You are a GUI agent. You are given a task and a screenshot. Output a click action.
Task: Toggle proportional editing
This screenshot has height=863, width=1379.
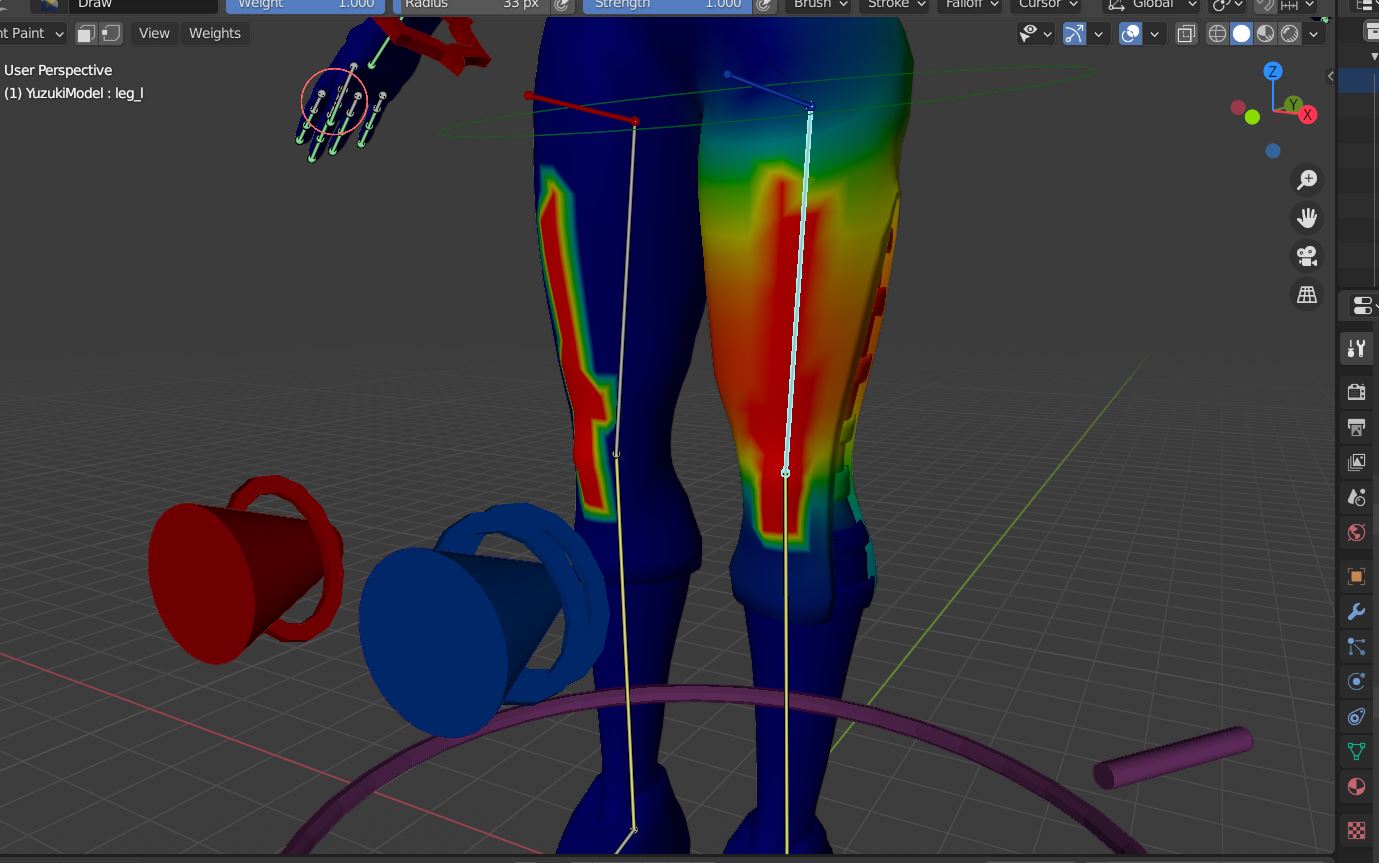(1073, 33)
